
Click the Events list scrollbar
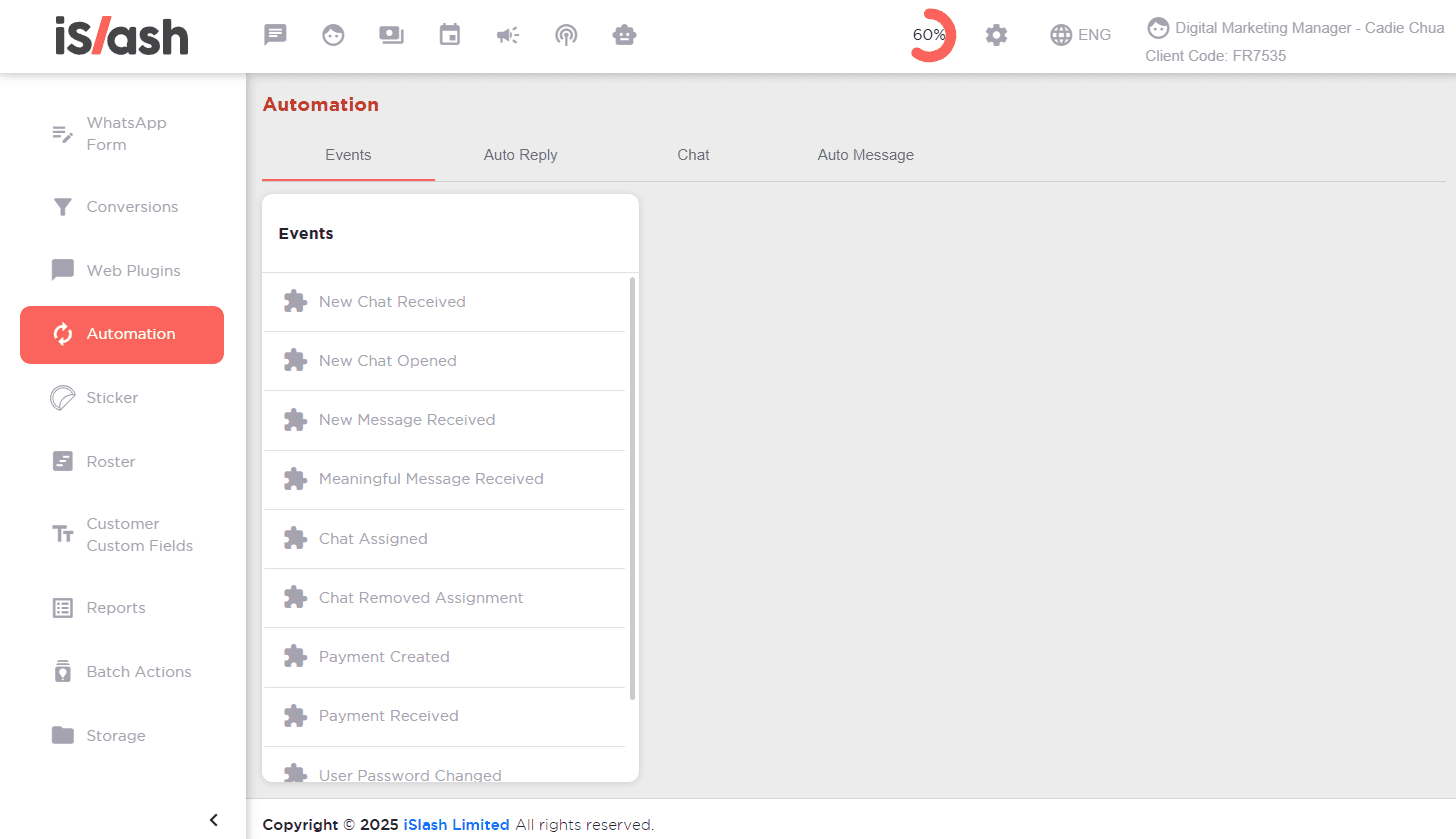632,489
